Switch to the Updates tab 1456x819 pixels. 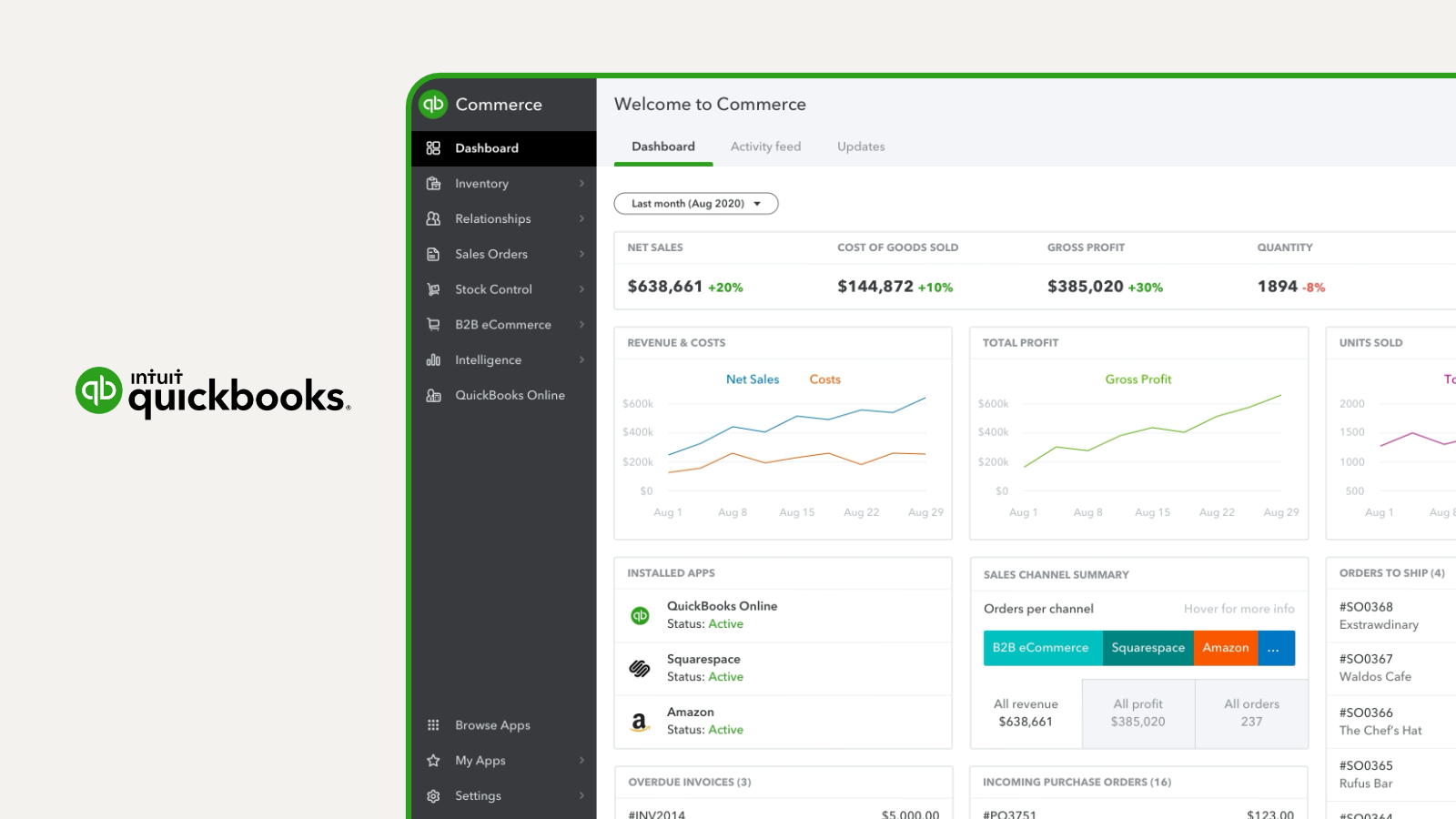click(x=861, y=147)
